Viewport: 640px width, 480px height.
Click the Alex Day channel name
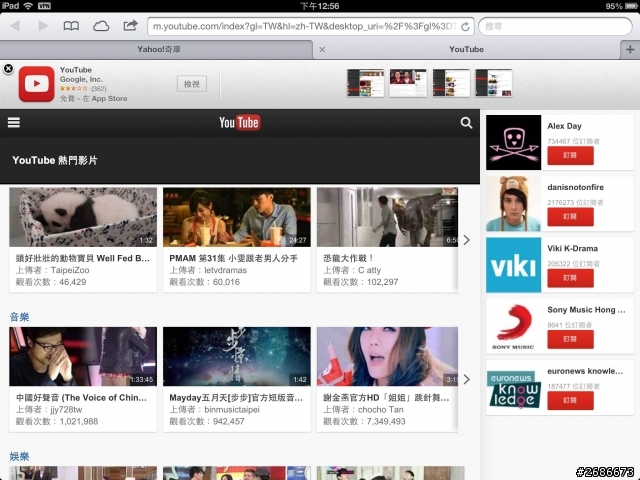tap(564, 126)
